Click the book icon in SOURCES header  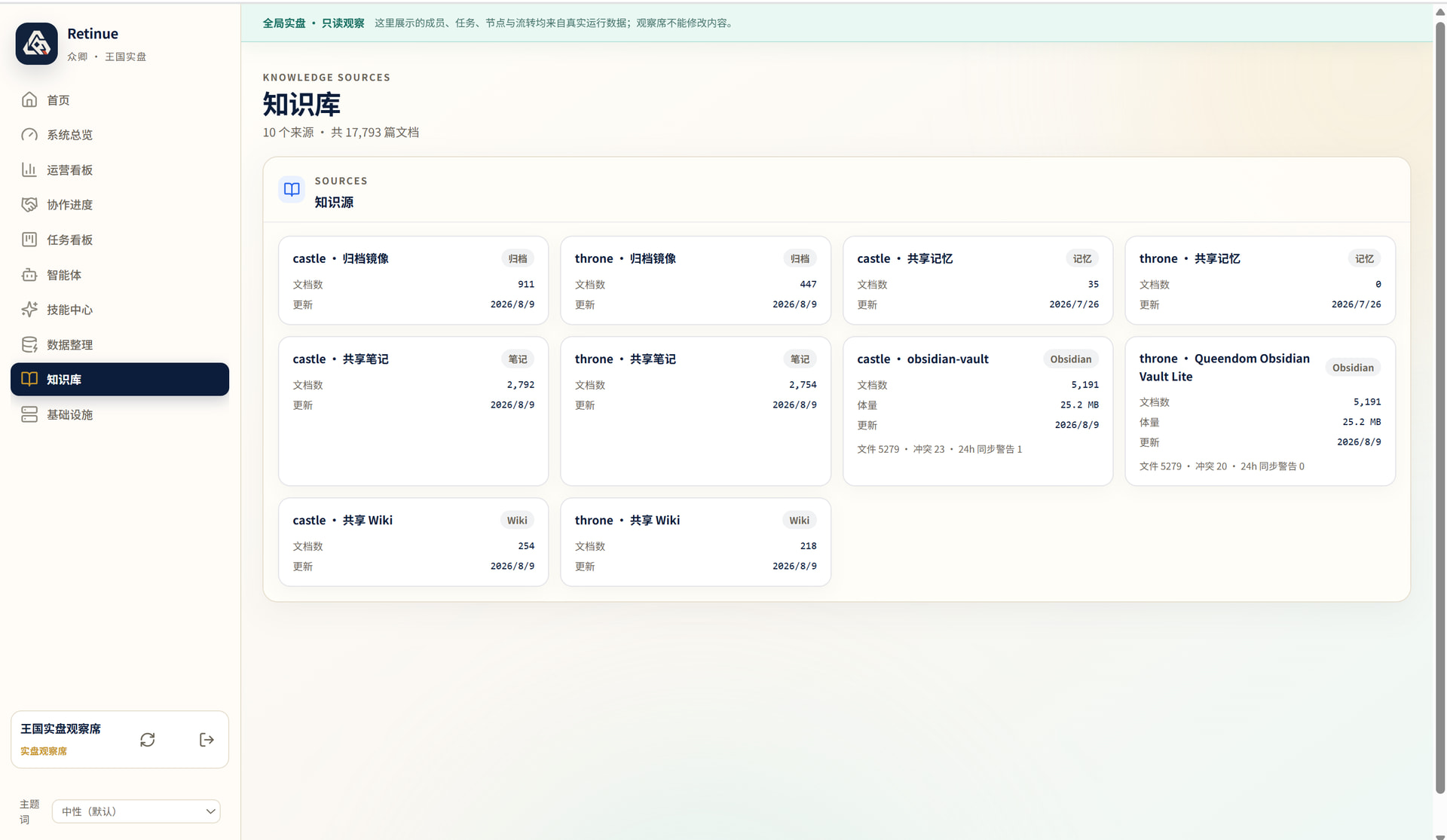tap(292, 189)
